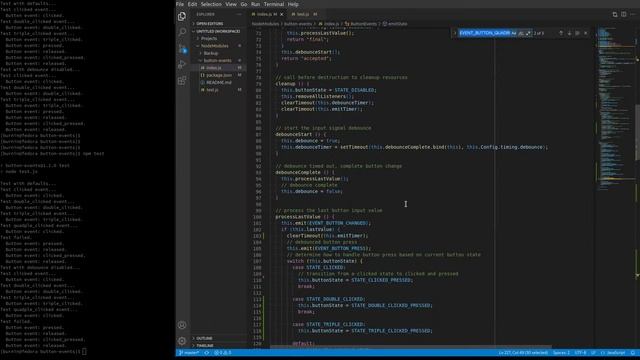Collapse the NodeModules folder
Screen dimensions: 640x360
pos(218,46)
